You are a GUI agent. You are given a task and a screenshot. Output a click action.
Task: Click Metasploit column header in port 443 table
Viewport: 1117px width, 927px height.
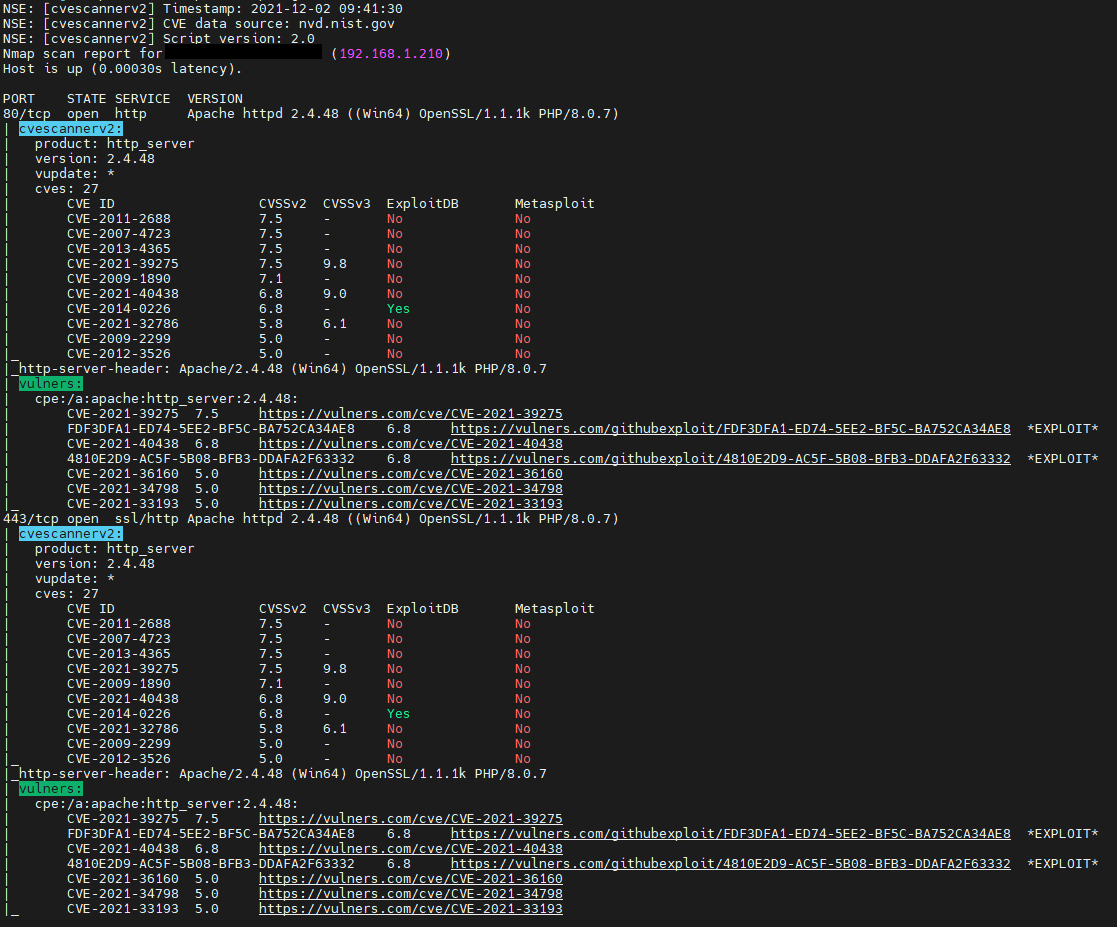tap(554, 609)
